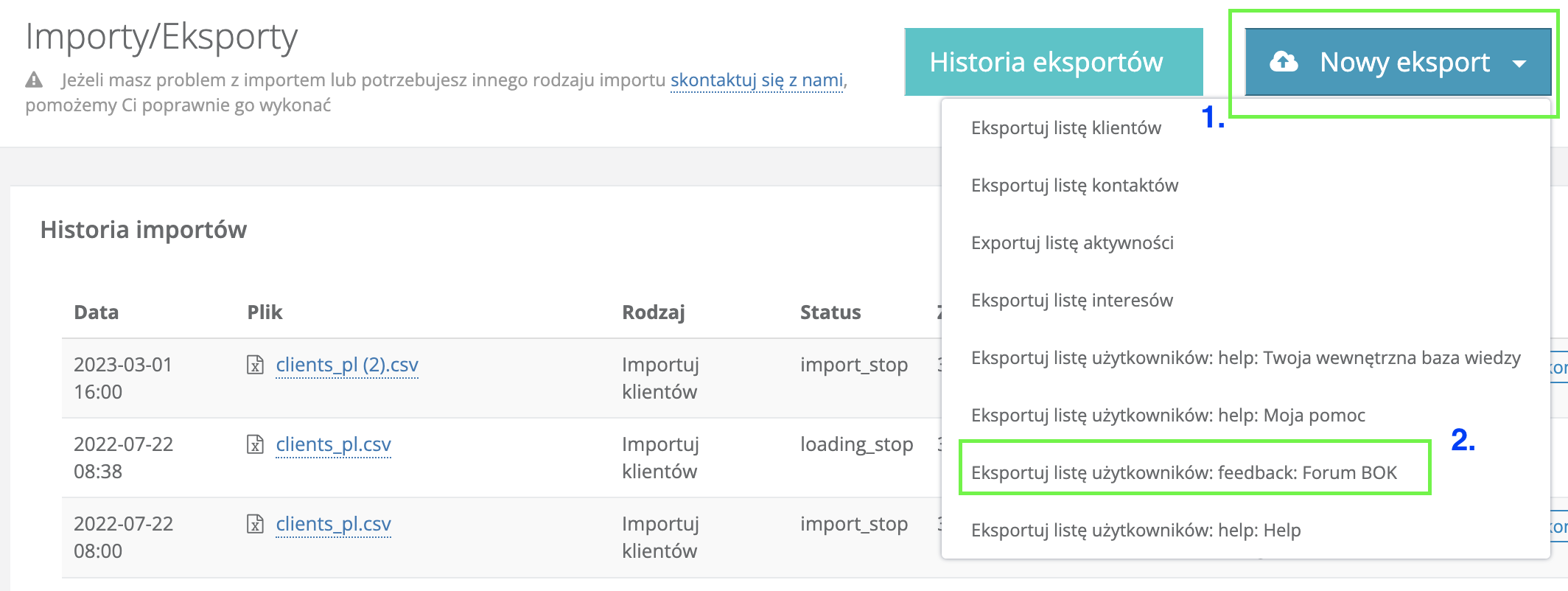Click Importuj klientów in the 08:38 row
The width and height of the screenshot is (1568, 591).
click(660, 458)
